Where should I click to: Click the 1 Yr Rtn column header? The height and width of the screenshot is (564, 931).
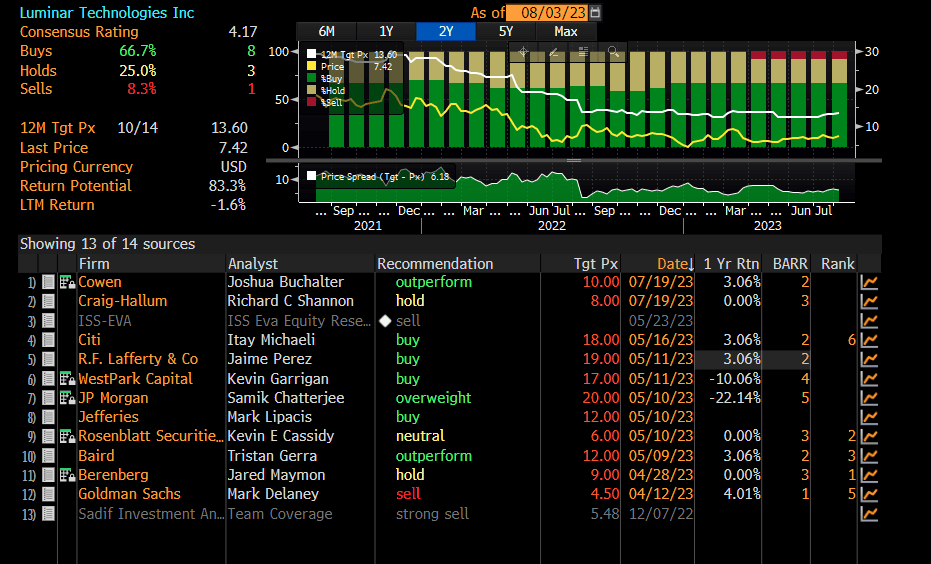pos(731,264)
